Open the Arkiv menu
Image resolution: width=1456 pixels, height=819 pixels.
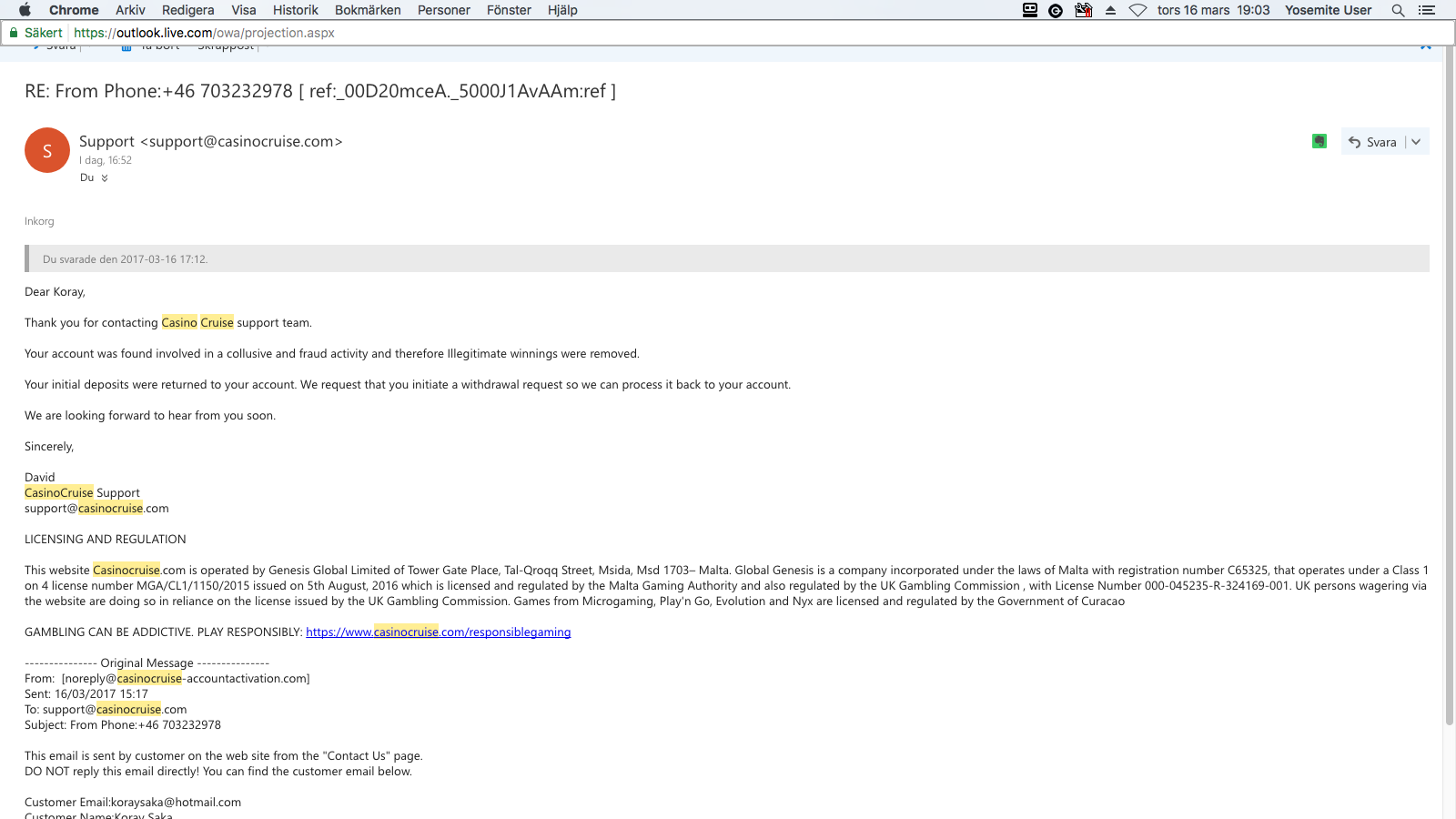(130, 10)
